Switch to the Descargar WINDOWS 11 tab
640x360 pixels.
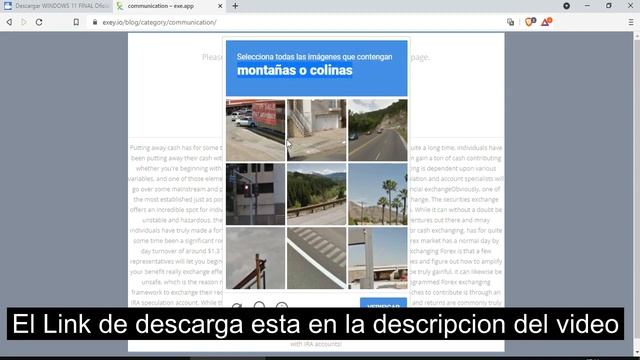tap(56, 6)
